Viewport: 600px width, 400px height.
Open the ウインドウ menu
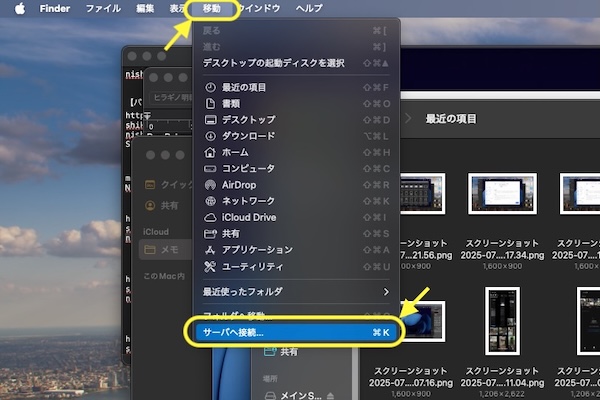click(x=260, y=8)
